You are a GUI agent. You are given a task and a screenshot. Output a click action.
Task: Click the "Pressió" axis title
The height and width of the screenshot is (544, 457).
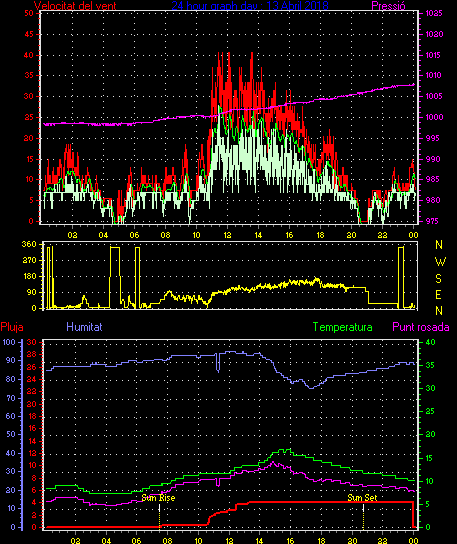(x=388, y=6)
